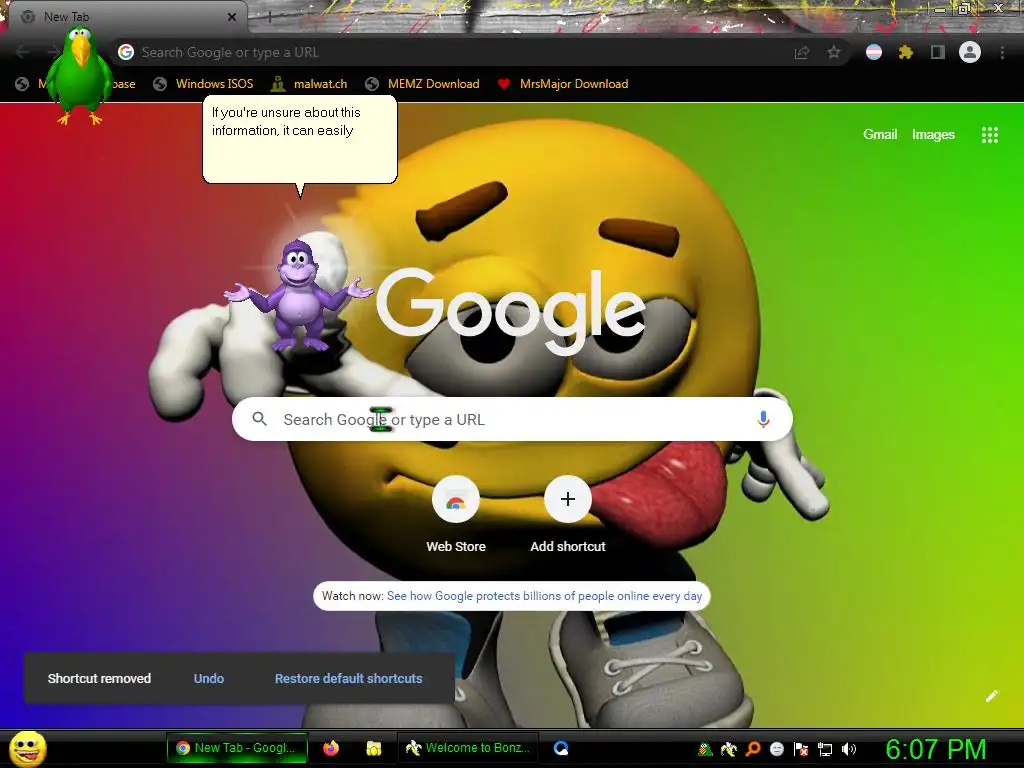Click the Google logo
The image size is (1024, 768).
pyautogui.click(x=511, y=312)
